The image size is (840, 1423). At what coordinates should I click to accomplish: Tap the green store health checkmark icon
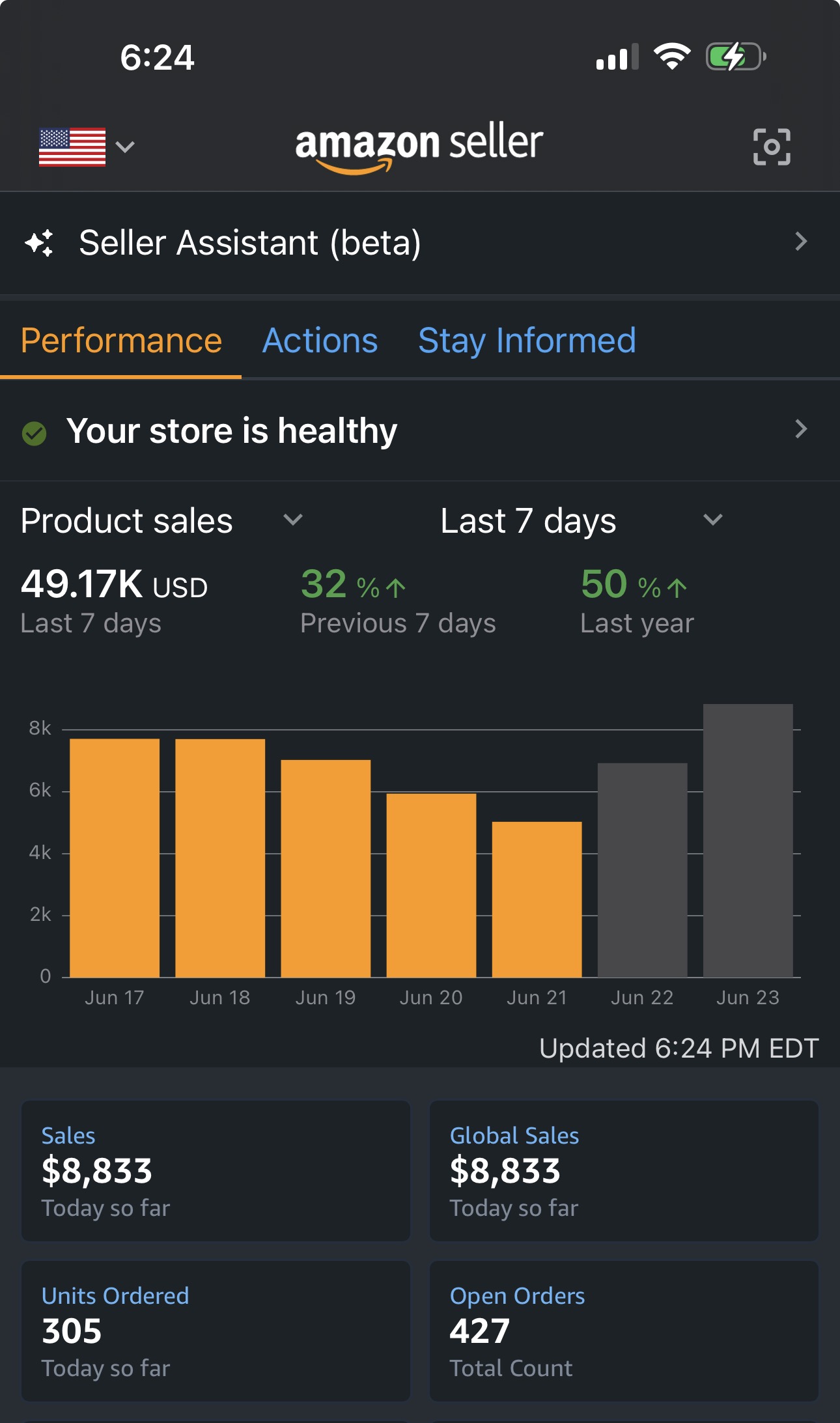coord(34,432)
